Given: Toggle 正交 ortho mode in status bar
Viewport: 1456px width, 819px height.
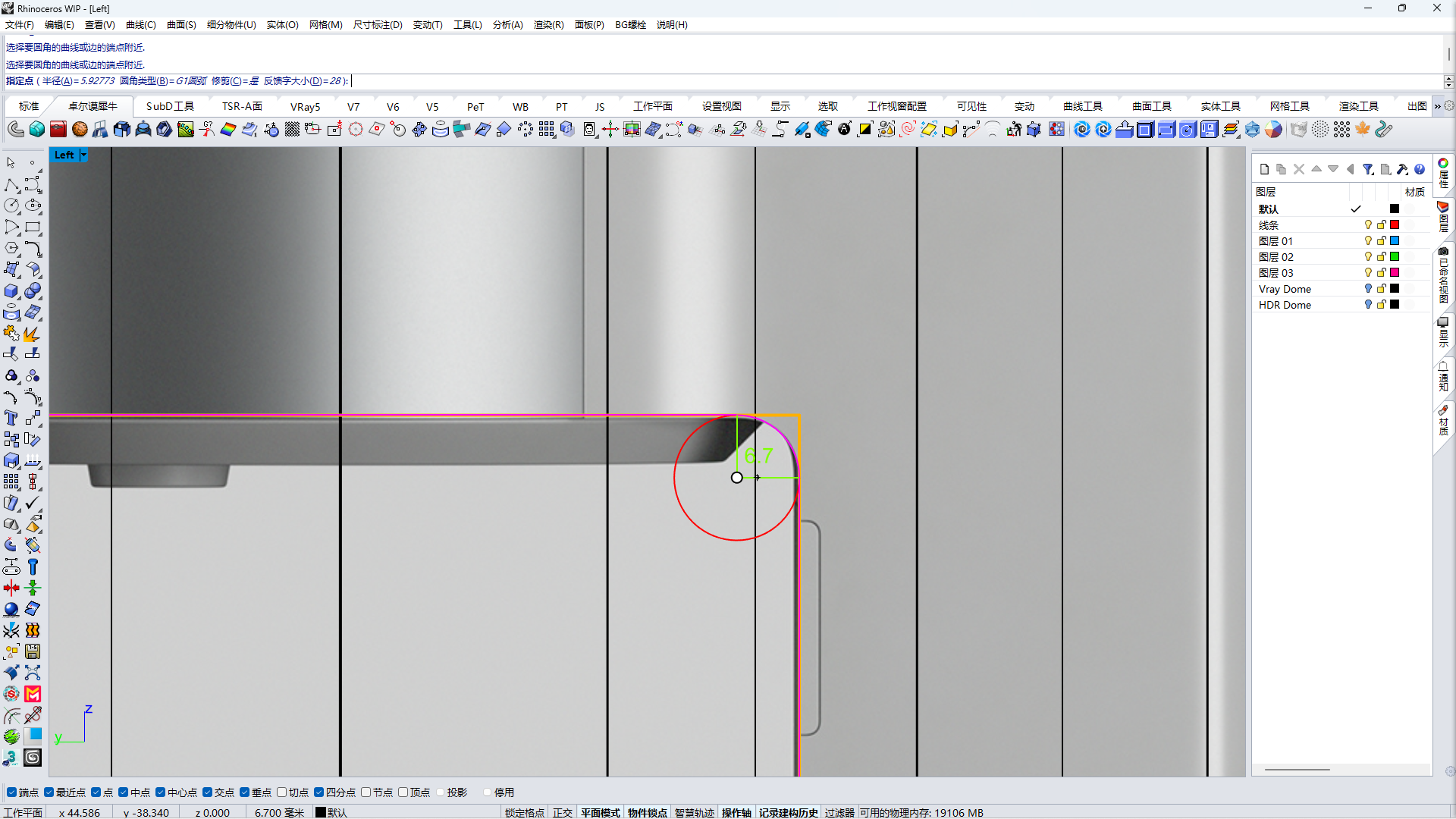Looking at the screenshot, I should coord(562,812).
